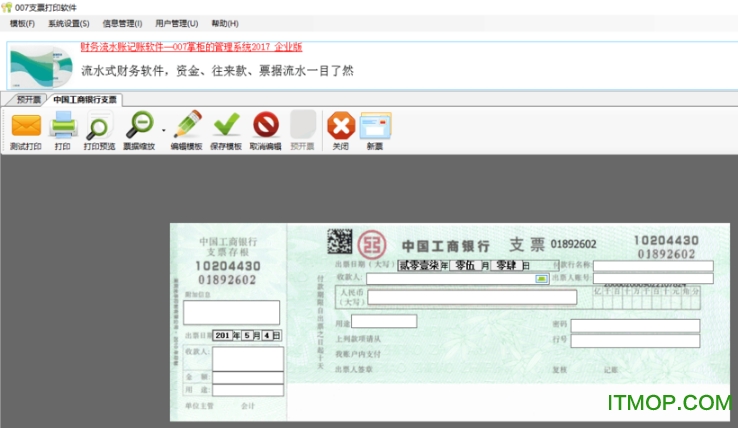Click the 用途 field on the cheque
This screenshot has height=428, width=738.
[x=384, y=322]
